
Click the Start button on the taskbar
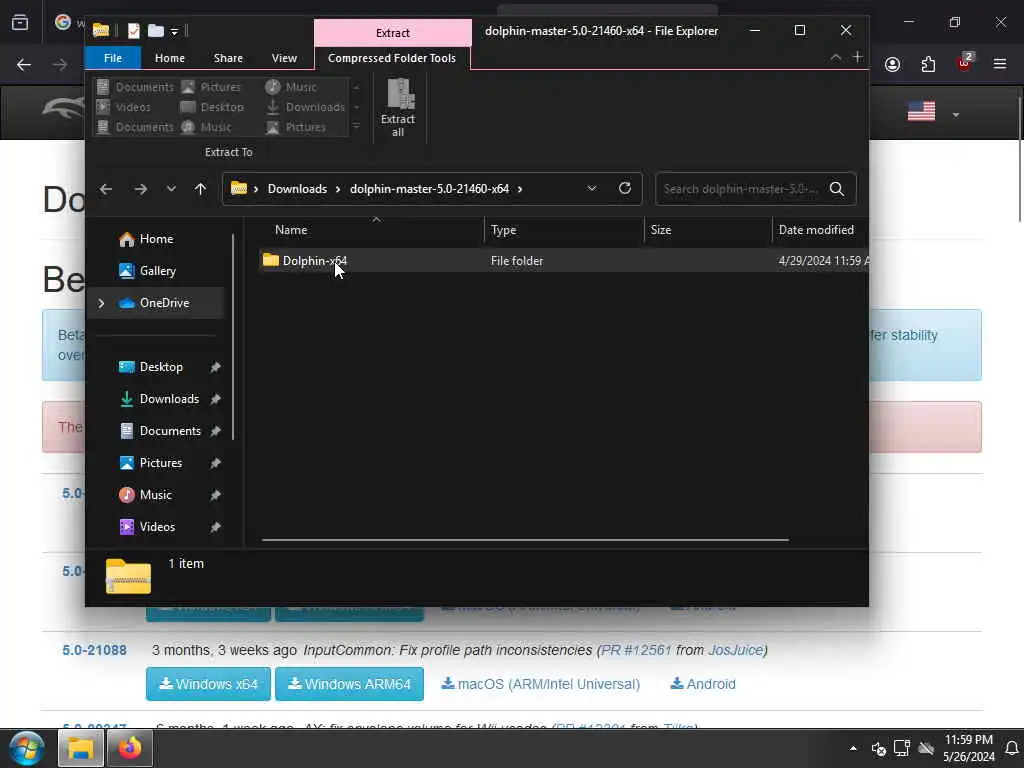tap(27, 748)
